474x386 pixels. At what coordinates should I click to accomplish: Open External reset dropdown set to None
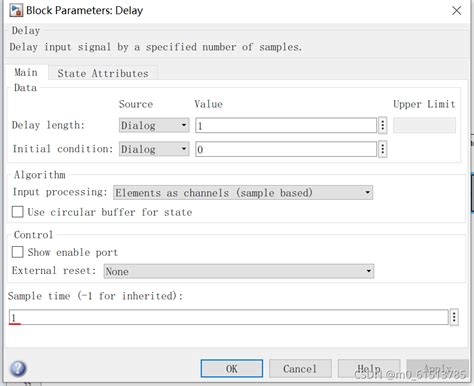click(239, 271)
